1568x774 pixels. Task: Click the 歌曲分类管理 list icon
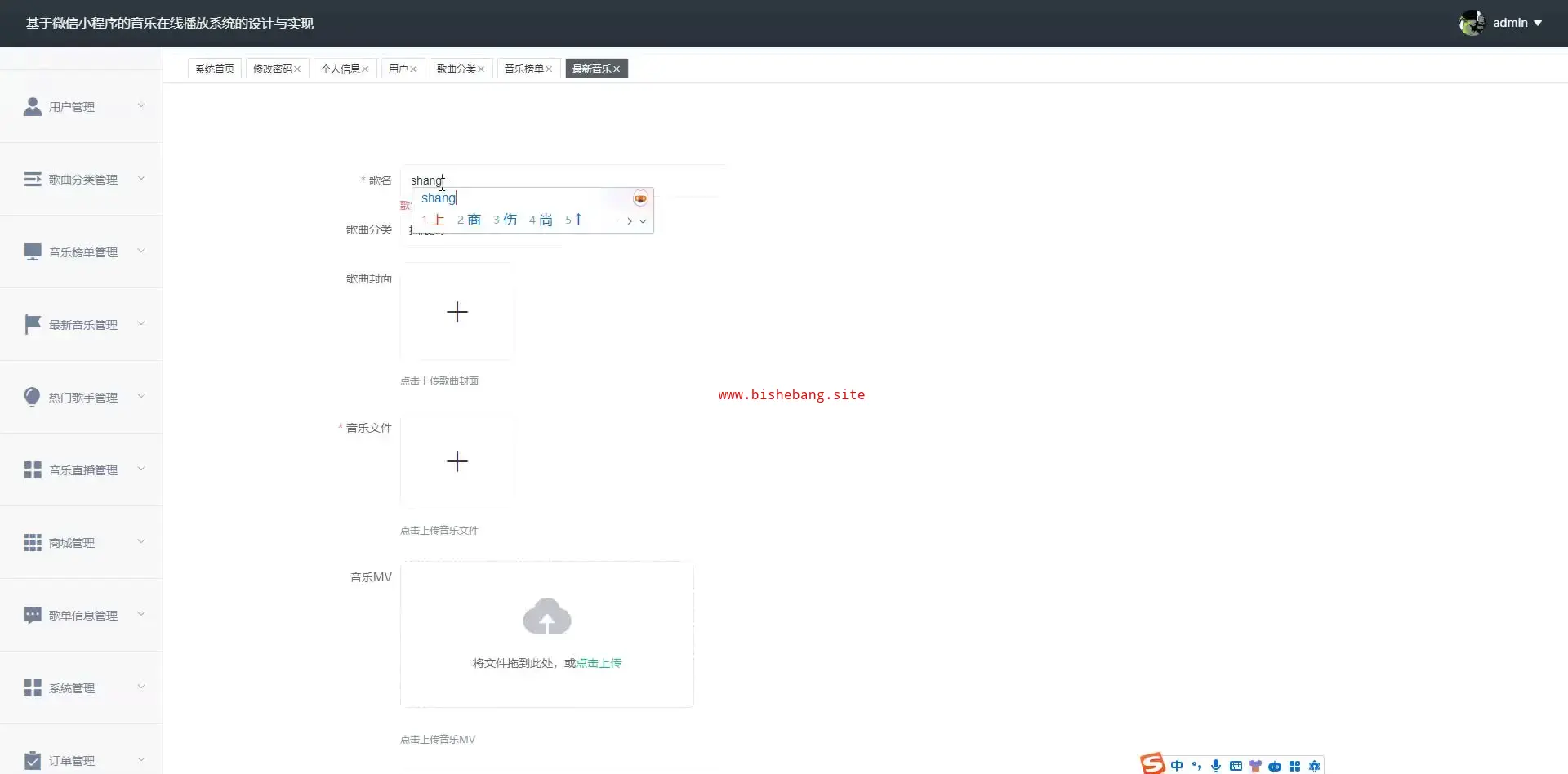pyautogui.click(x=33, y=179)
